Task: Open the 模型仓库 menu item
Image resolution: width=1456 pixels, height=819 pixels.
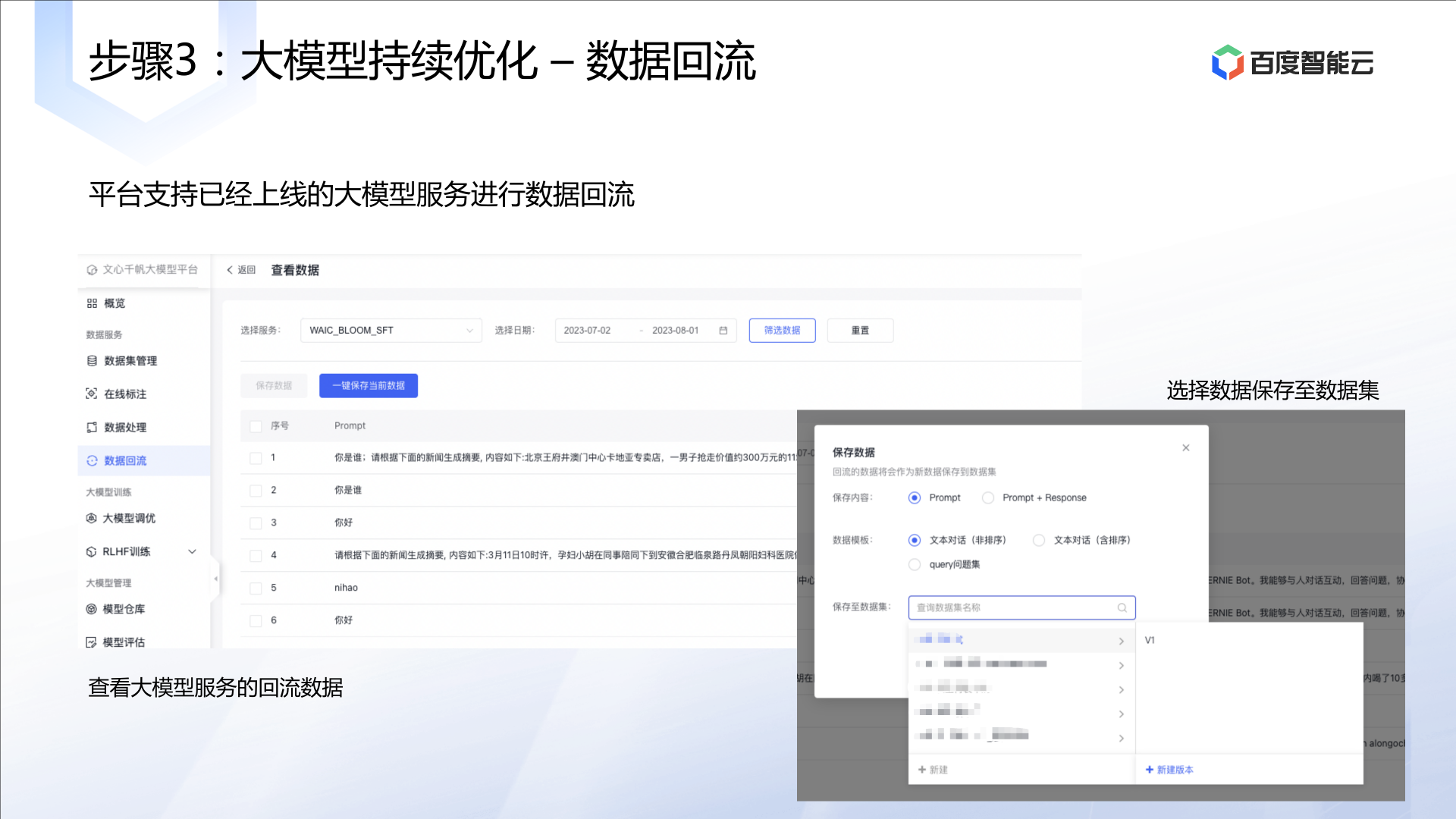Action: click(x=144, y=609)
